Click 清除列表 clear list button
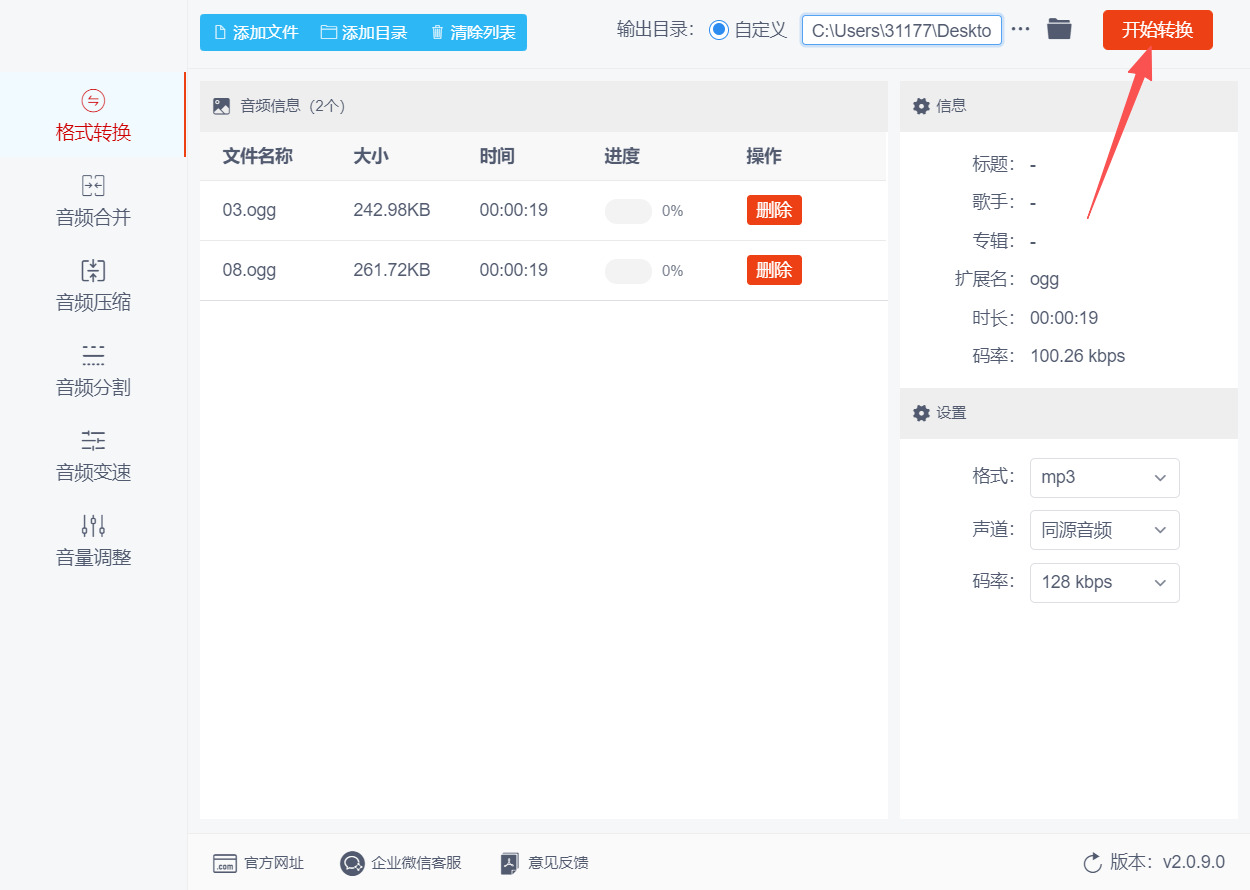 [473, 32]
